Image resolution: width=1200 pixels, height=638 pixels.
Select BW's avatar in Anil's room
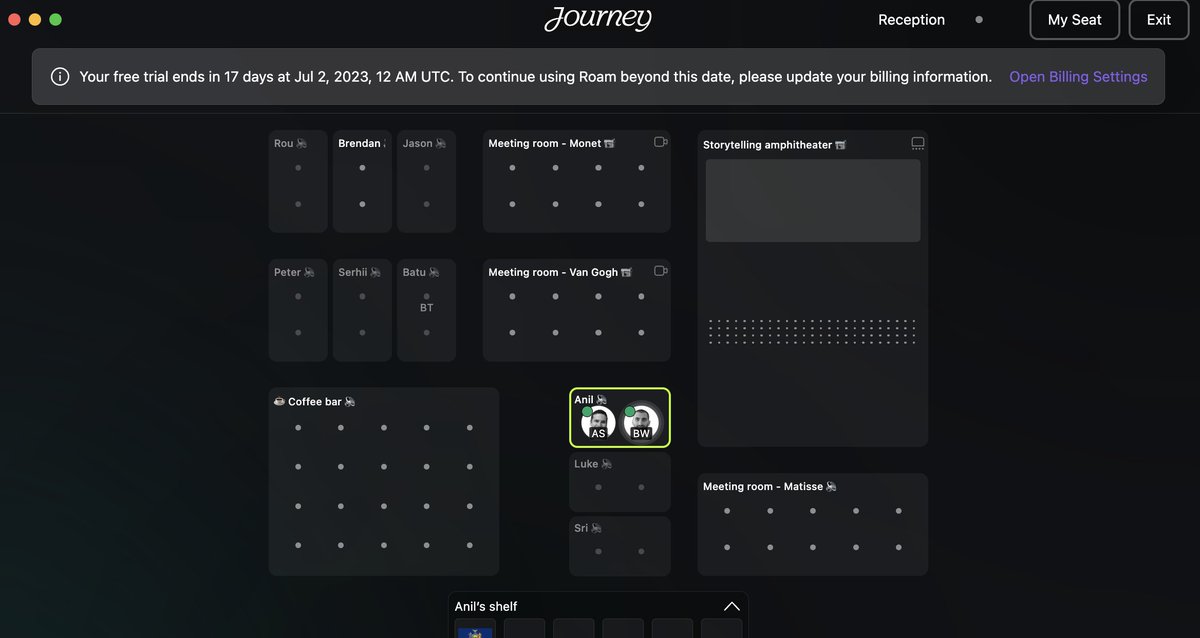coord(640,423)
